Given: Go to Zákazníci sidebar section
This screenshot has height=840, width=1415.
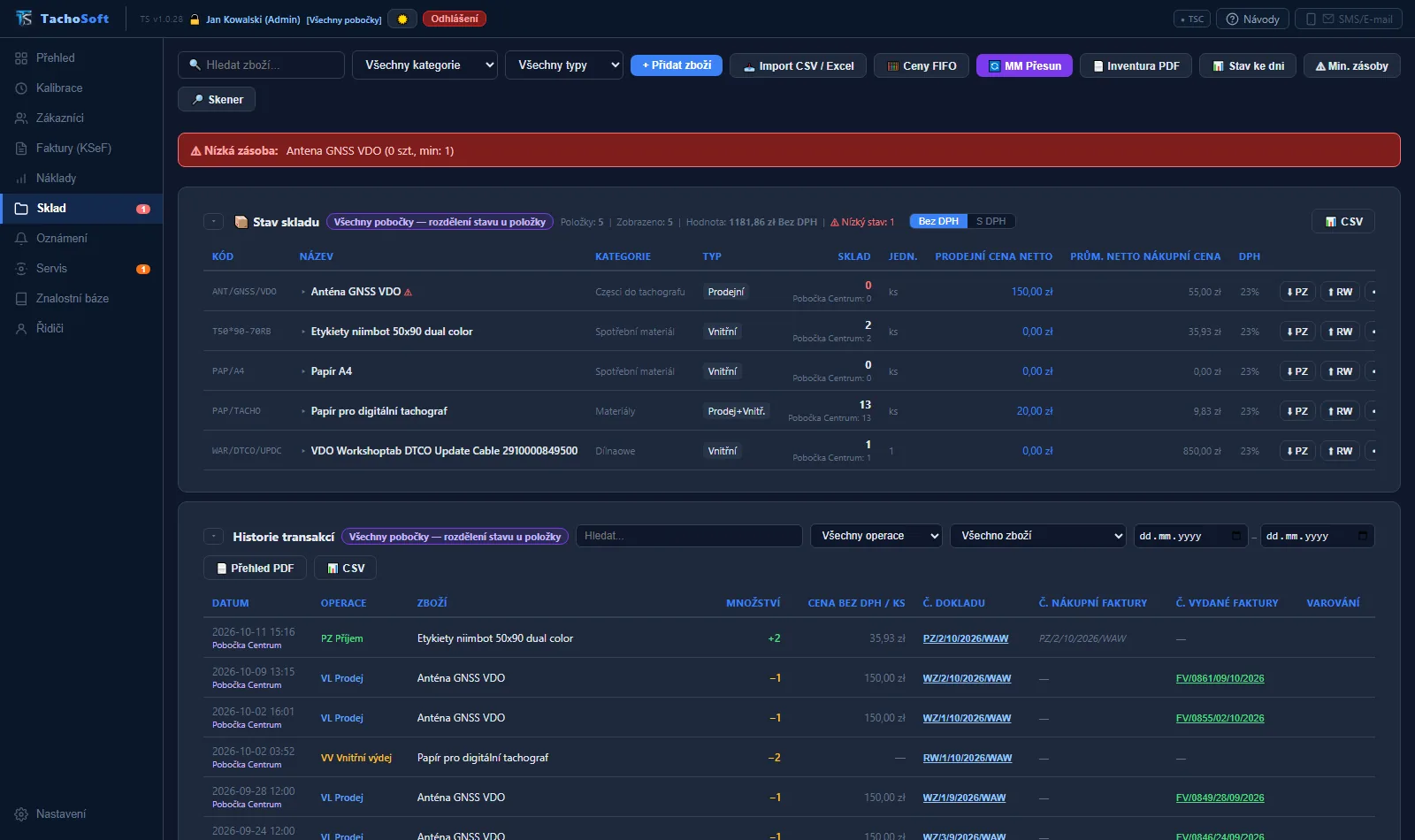Looking at the screenshot, I should click(x=59, y=118).
